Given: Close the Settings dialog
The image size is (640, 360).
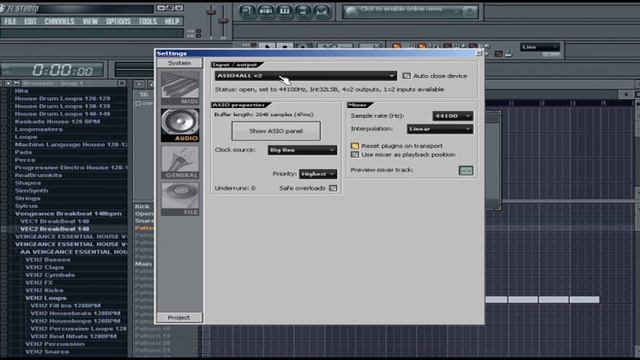Looking at the screenshot, I should point(479,53).
